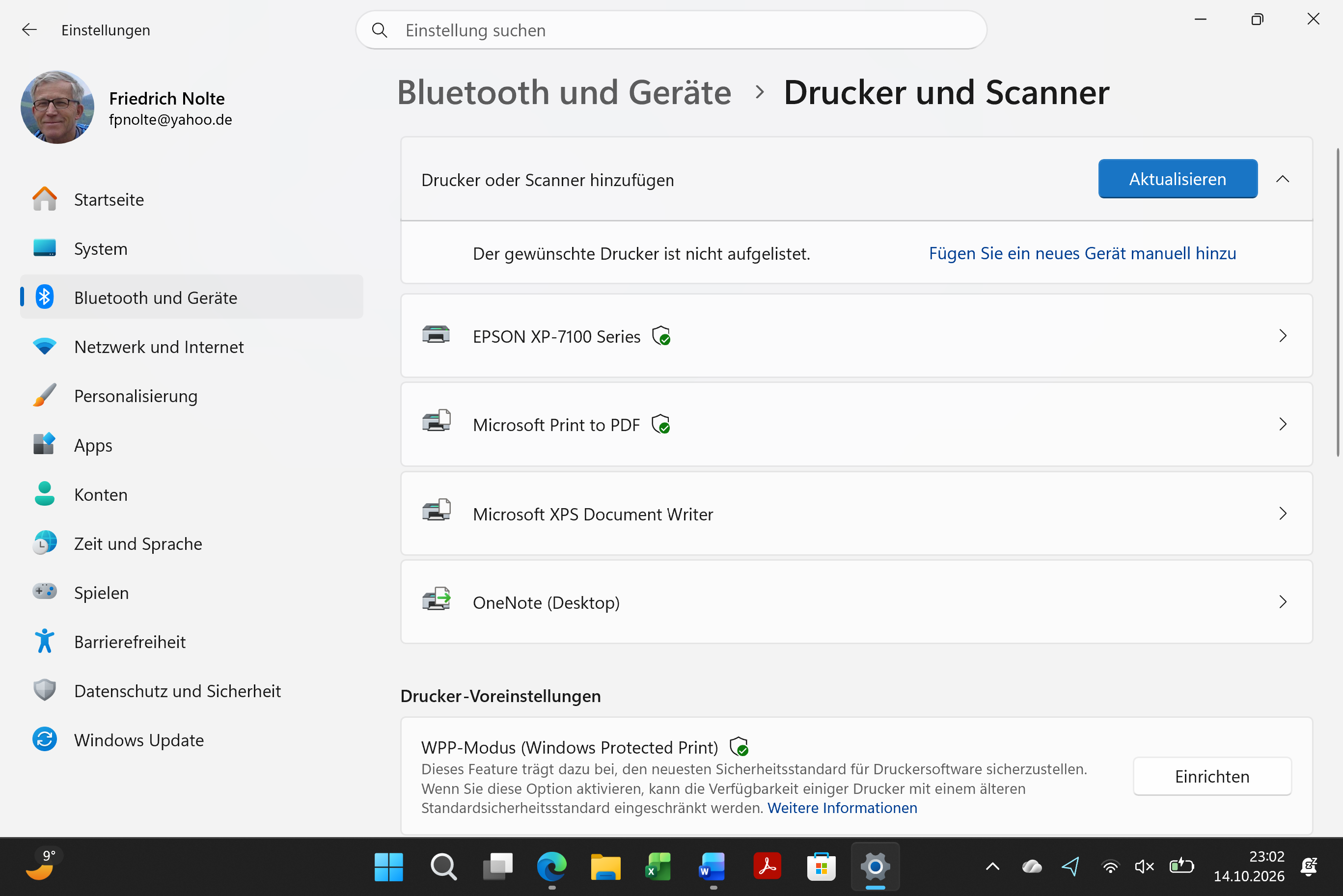
Task: Click the vertical scrollbar of the settings page
Action: [x=1338, y=302]
